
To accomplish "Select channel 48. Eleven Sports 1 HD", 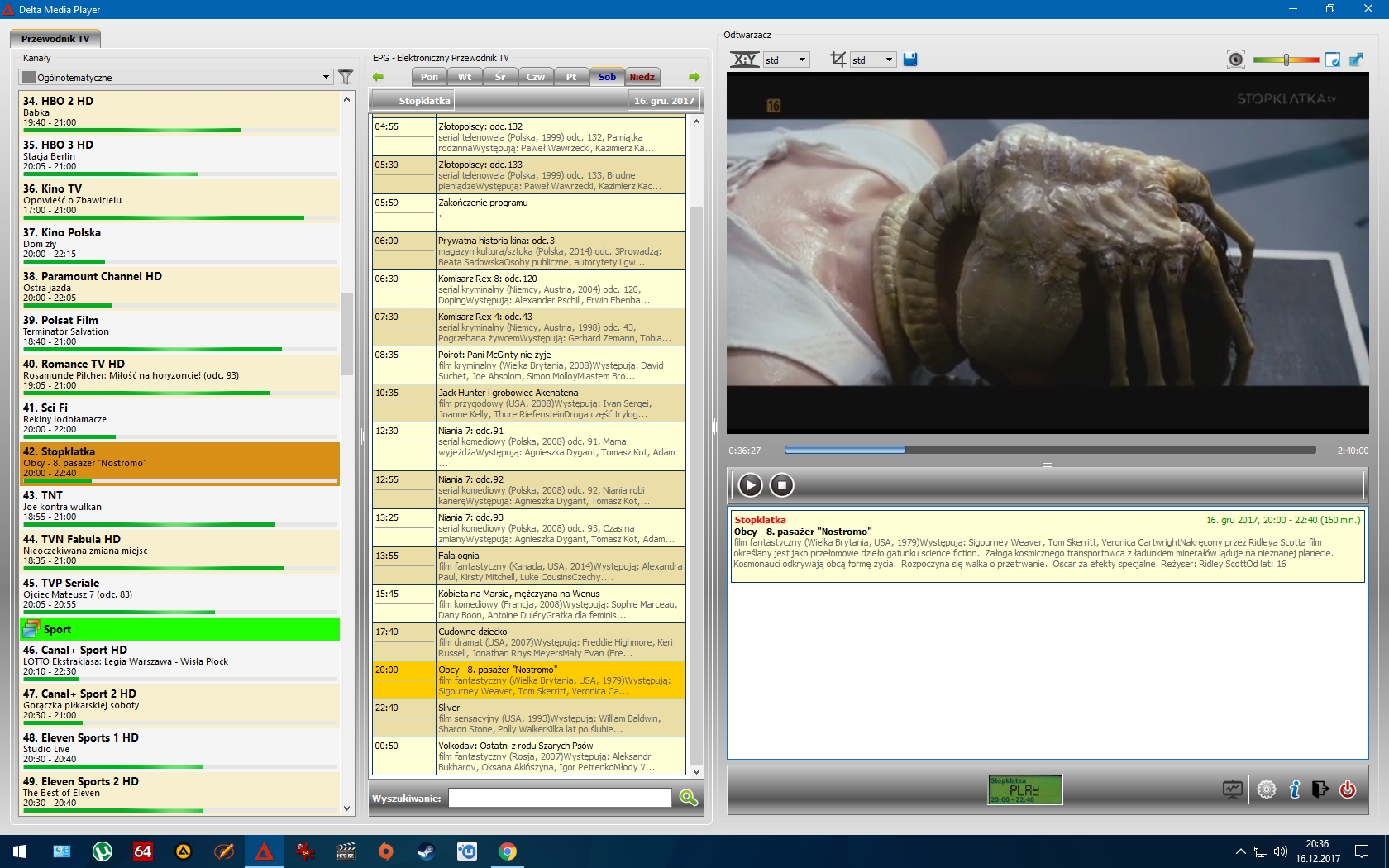I will coord(179,748).
